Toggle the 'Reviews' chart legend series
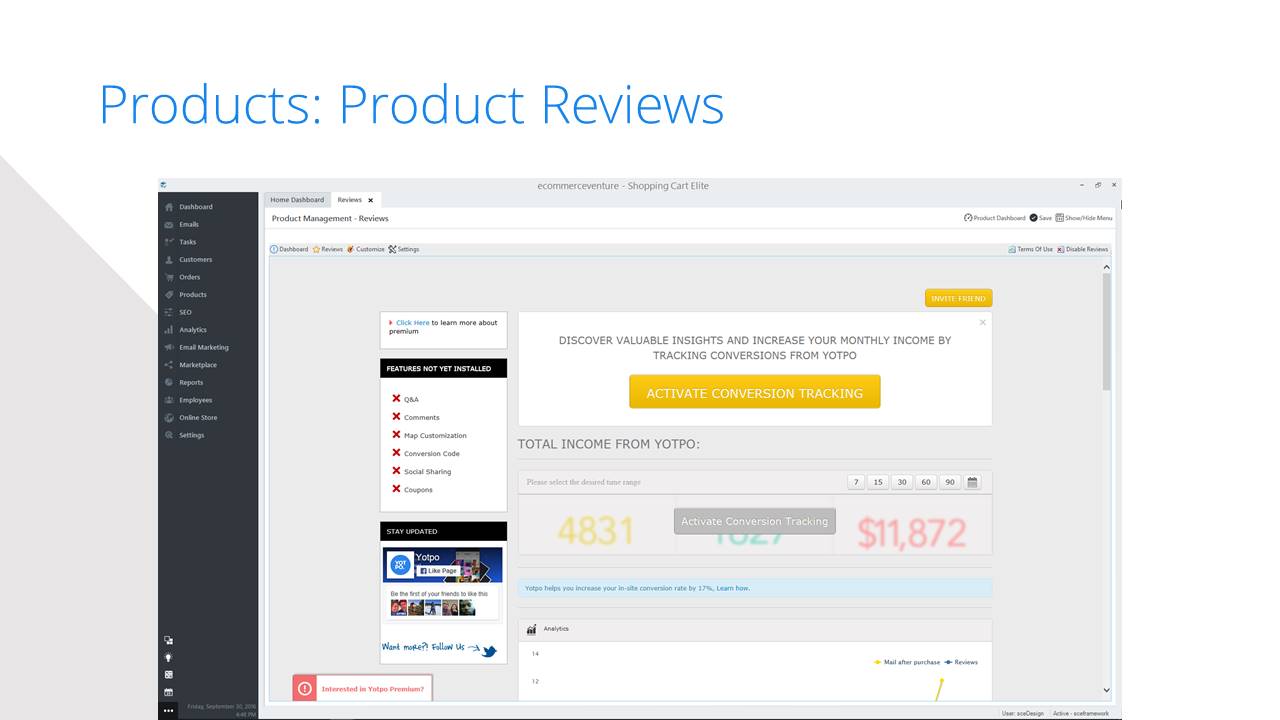This screenshot has width=1280, height=720. 961,662
